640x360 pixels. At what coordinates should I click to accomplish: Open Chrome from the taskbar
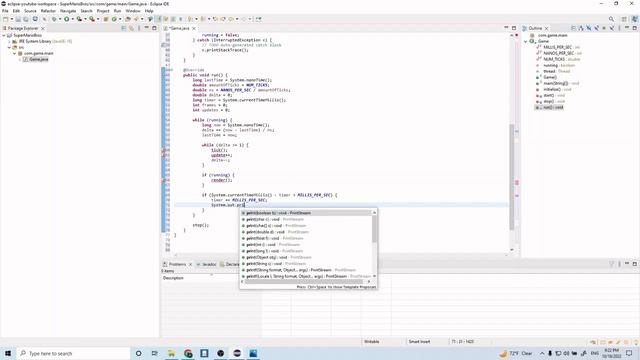coord(188,353)
